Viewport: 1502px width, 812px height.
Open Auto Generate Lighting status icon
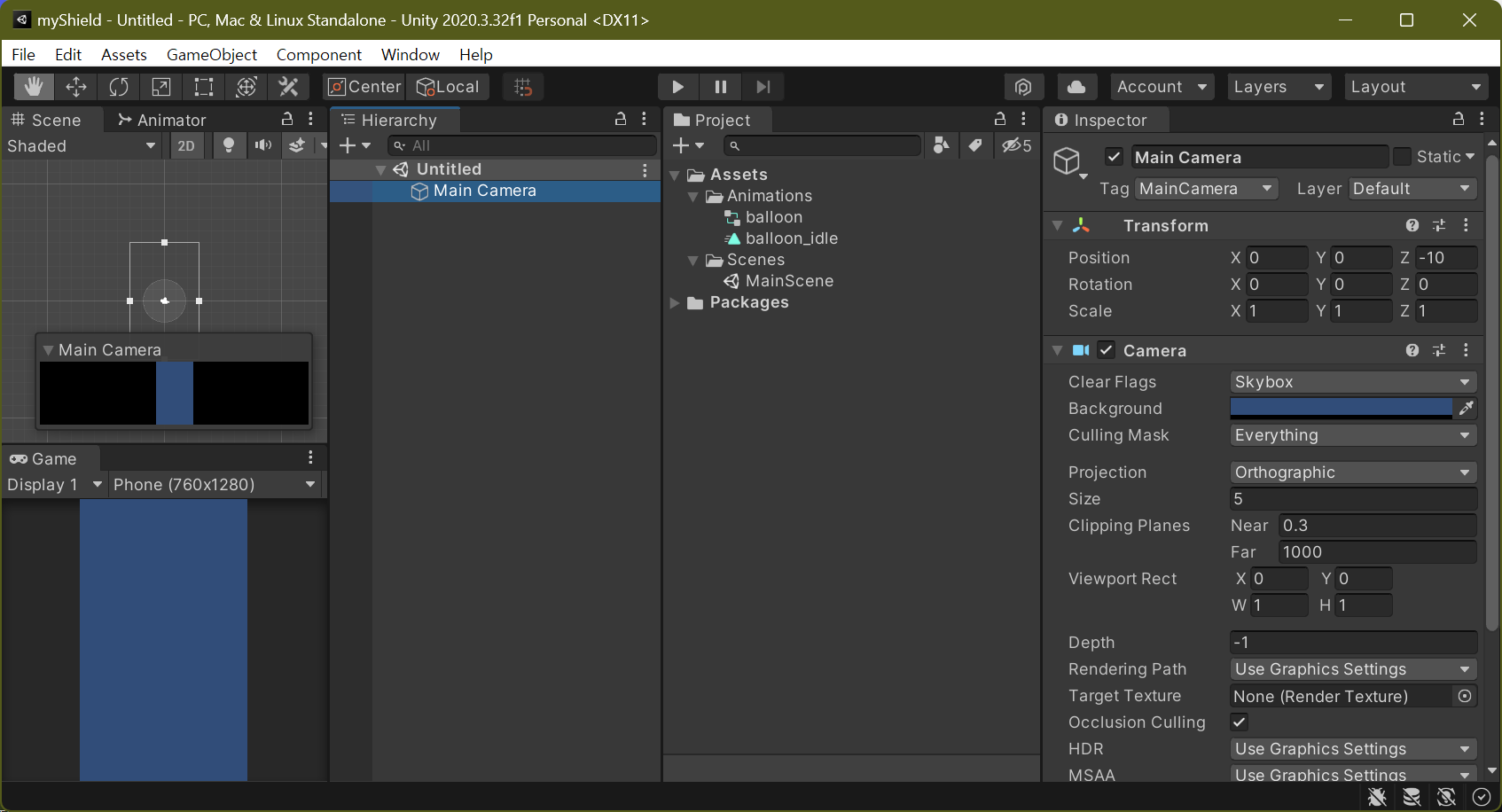[1446, 797]
